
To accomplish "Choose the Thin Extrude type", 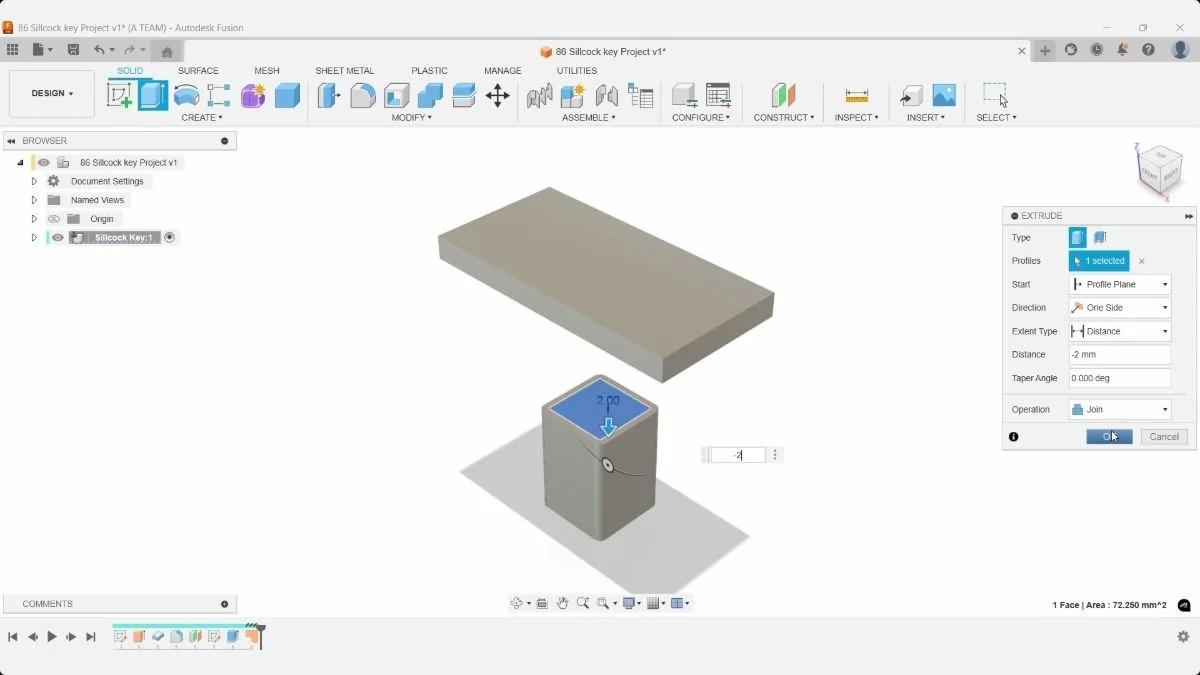I will [x=1100, y=238].
